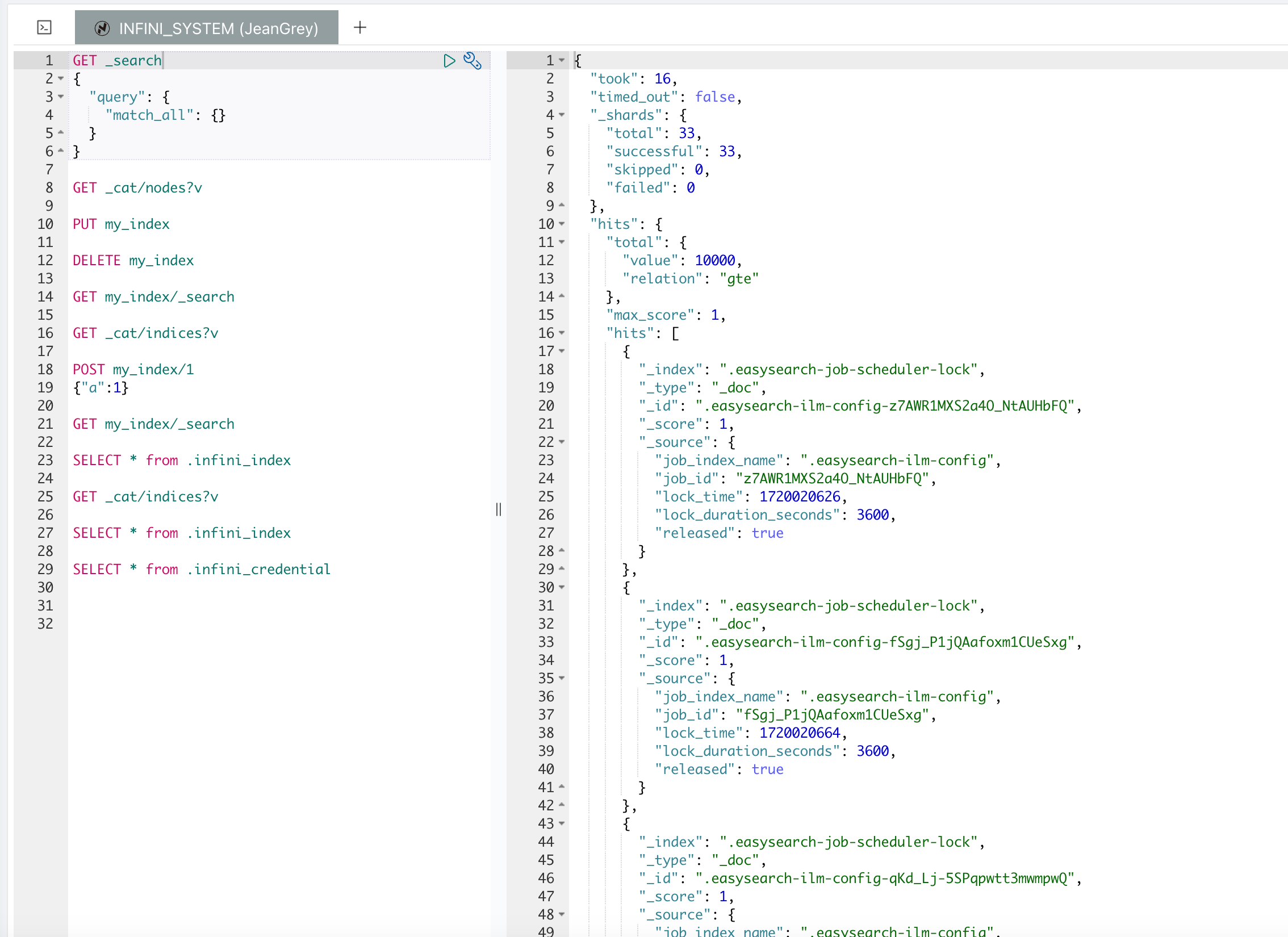Click "relation": "gte" line
This screenshot has width=1288, height=937.
(691, 279)
